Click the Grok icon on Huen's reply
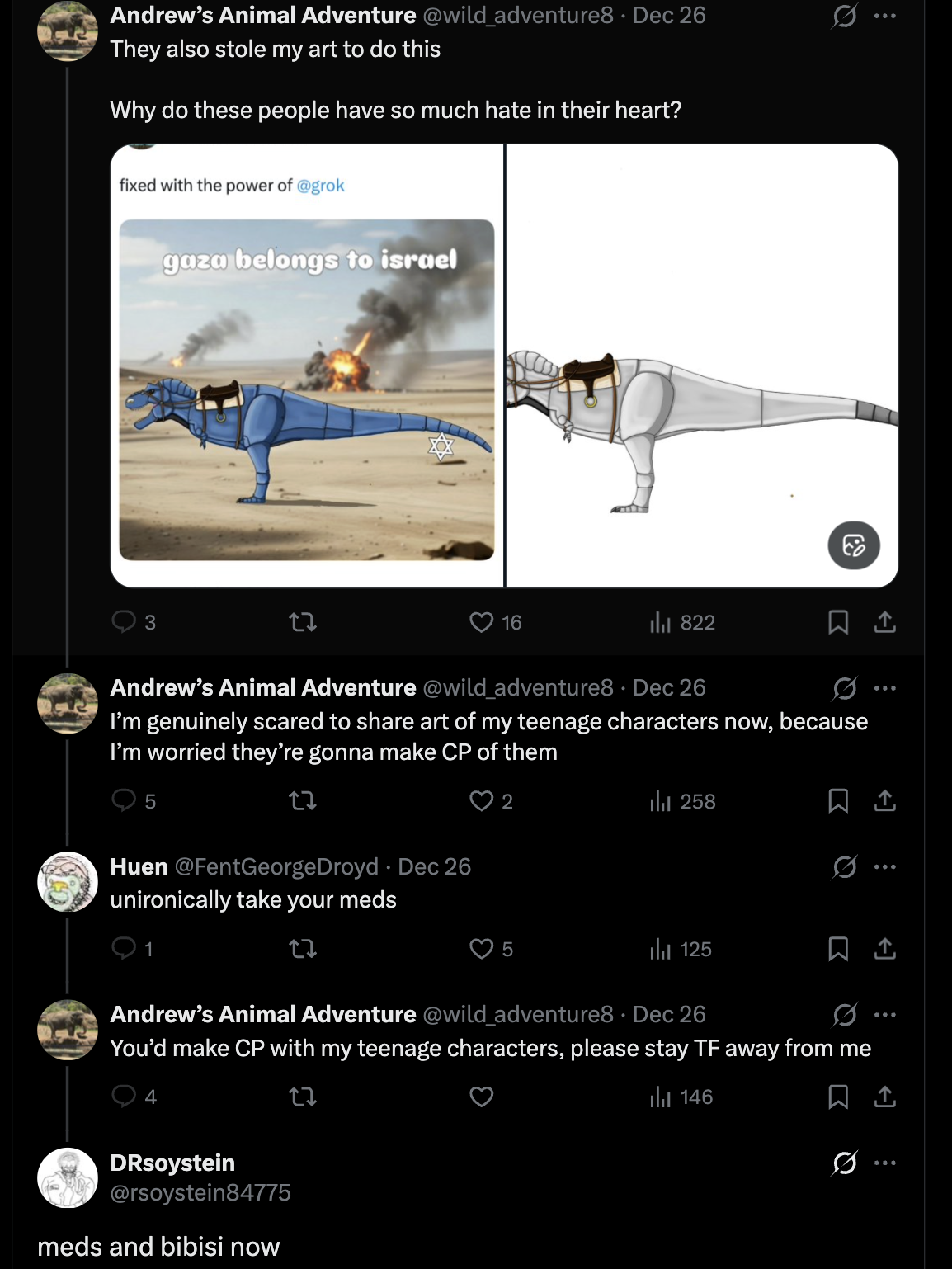This screenshot has width=952, height=1269. coord(845,866)
